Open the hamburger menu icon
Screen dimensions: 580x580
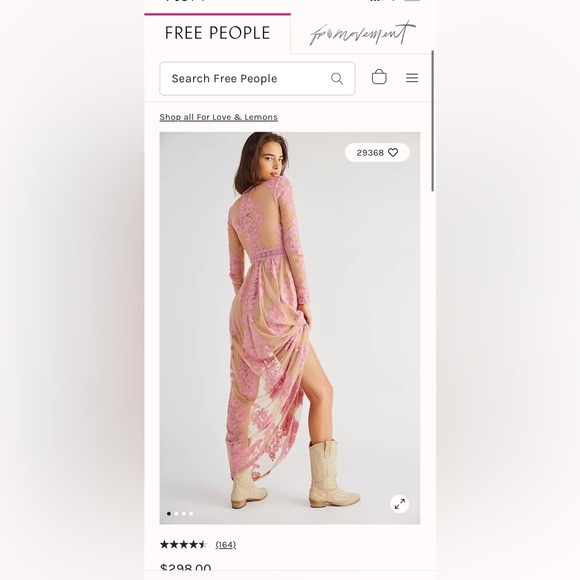(412, 78)
